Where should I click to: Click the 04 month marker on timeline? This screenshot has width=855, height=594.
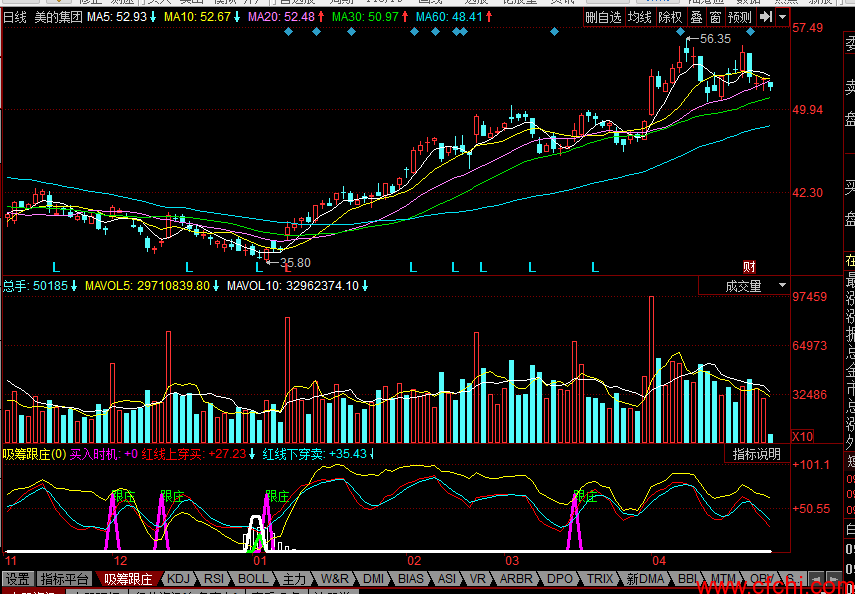pos(659,561)
